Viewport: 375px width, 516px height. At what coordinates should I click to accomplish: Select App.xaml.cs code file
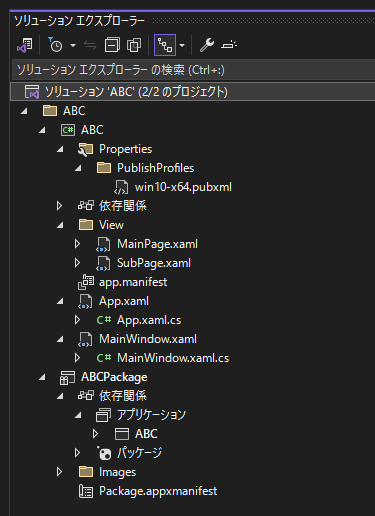(x=149, y=320)
